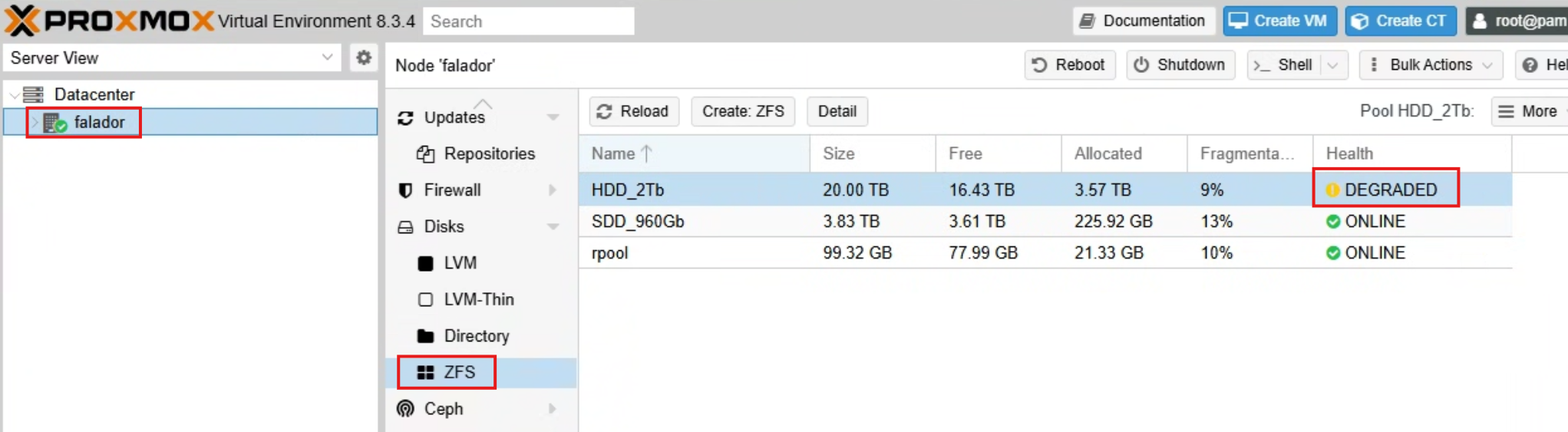Click the Proxmox logo
Image resolution: width=1568 pixels, height=432 pixels.
click(x=107, y=21)
